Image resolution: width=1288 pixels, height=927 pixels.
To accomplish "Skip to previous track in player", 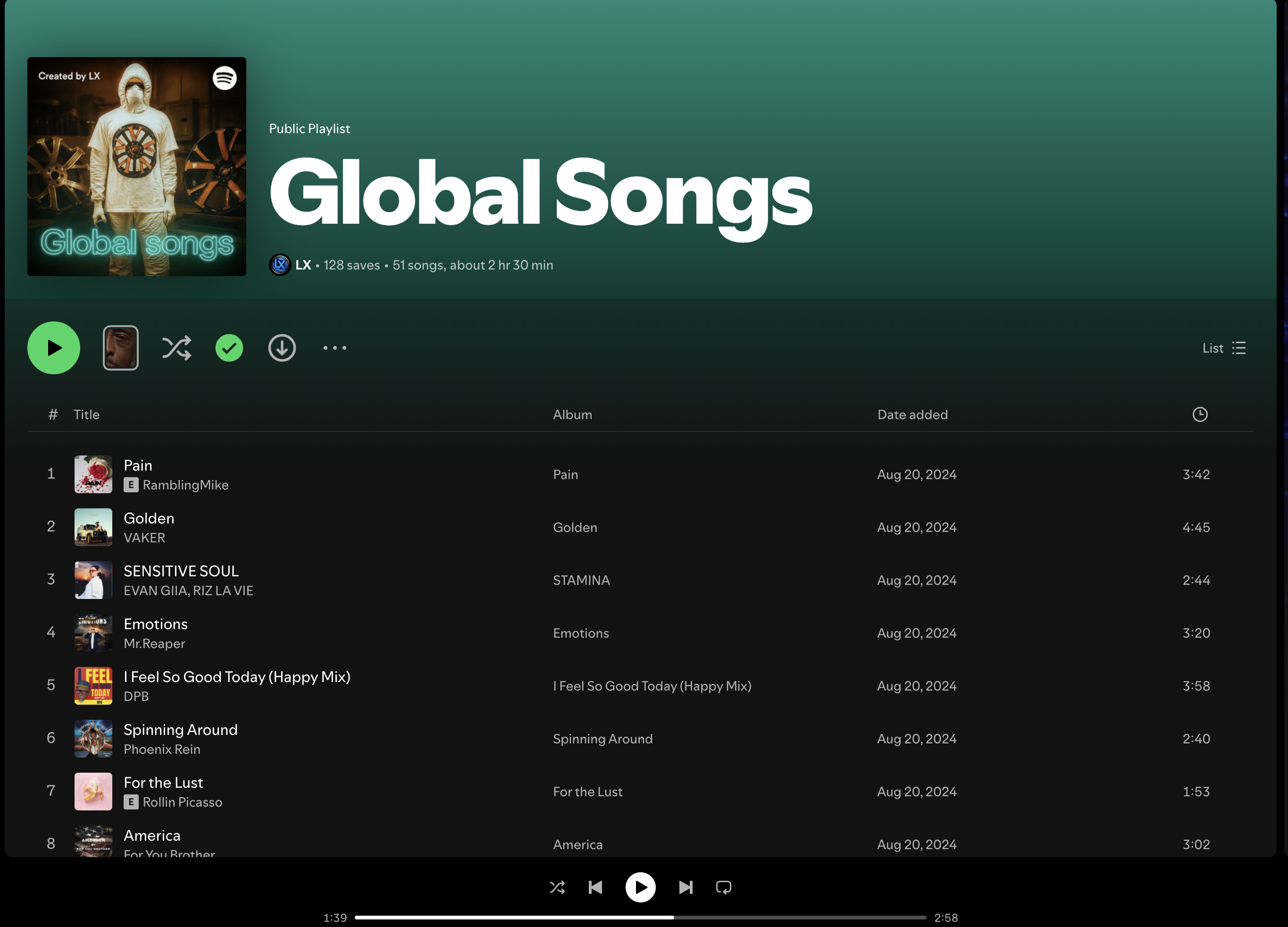I will 595,887.
